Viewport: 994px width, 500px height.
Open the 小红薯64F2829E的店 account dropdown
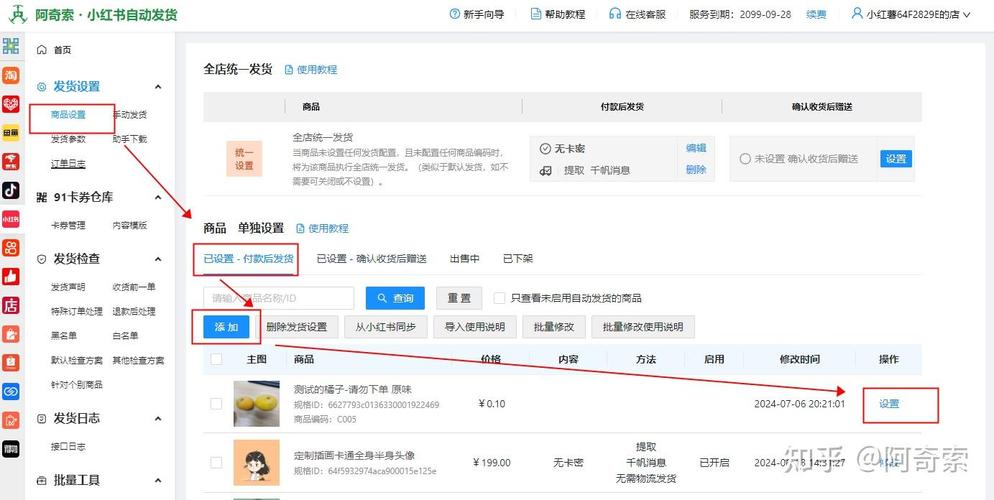pyautogui.click(x=911, y=15)
